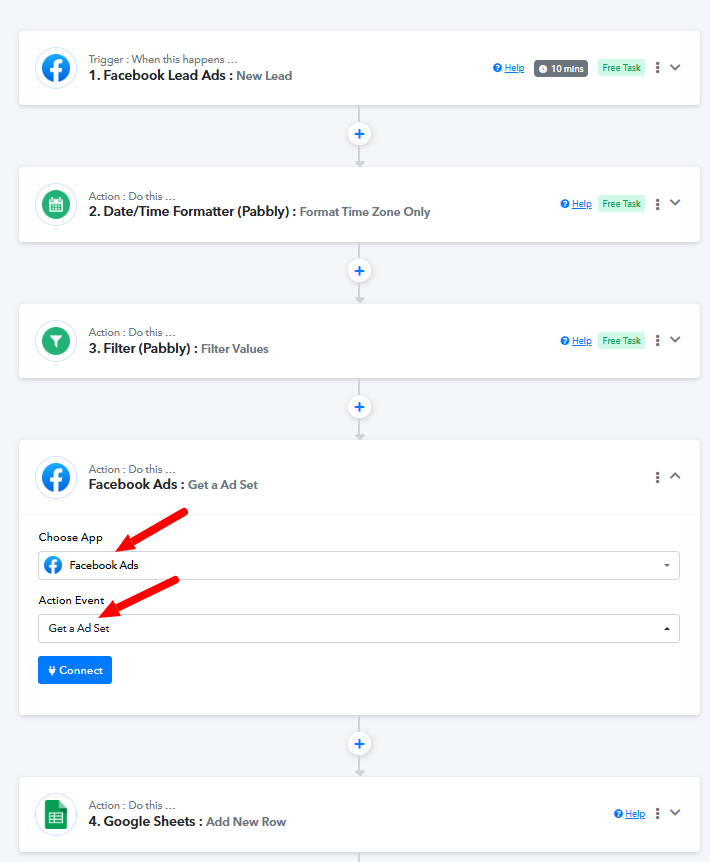Open three-dot menu for Facebook Lead Ads step

pos(657,68)
